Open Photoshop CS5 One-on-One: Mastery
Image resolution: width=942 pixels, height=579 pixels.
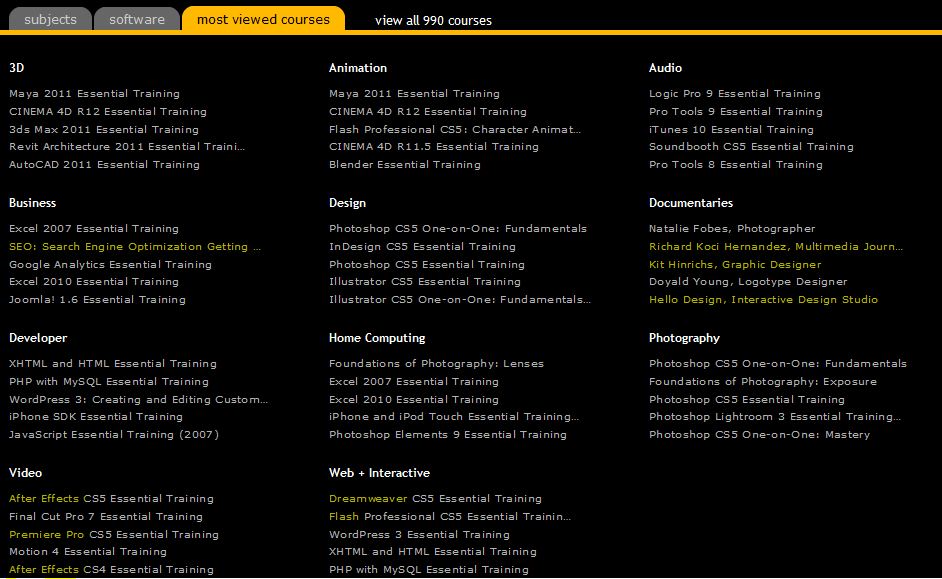tap(759, 435)
